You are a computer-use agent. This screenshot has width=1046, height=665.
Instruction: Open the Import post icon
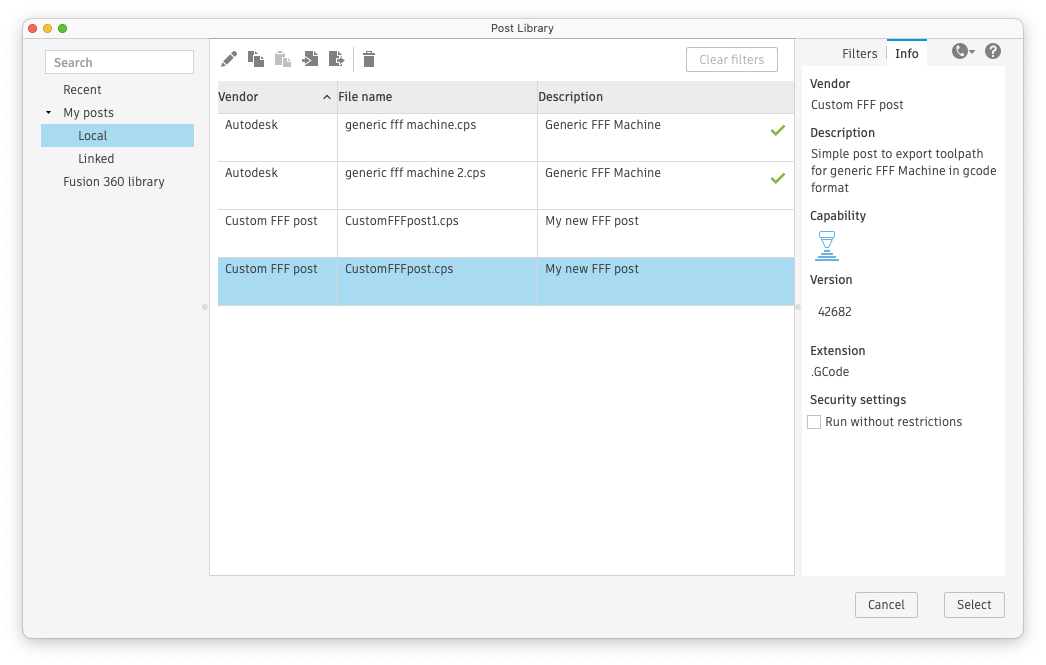point(310,59)
